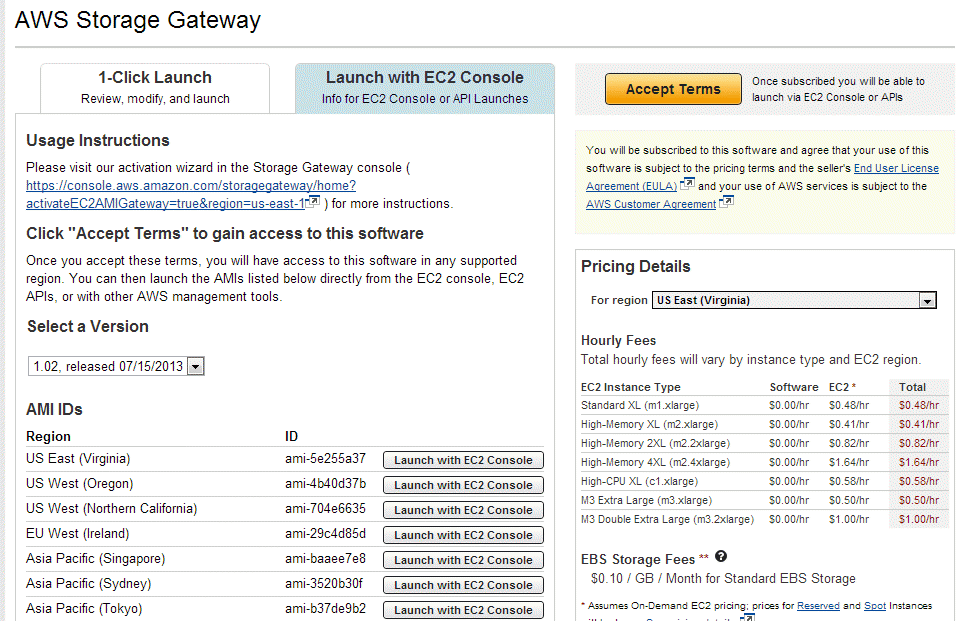Launch US West (Oregon) with EC2 Console
This screenshot has width=959, height=621.
point(463,485)
